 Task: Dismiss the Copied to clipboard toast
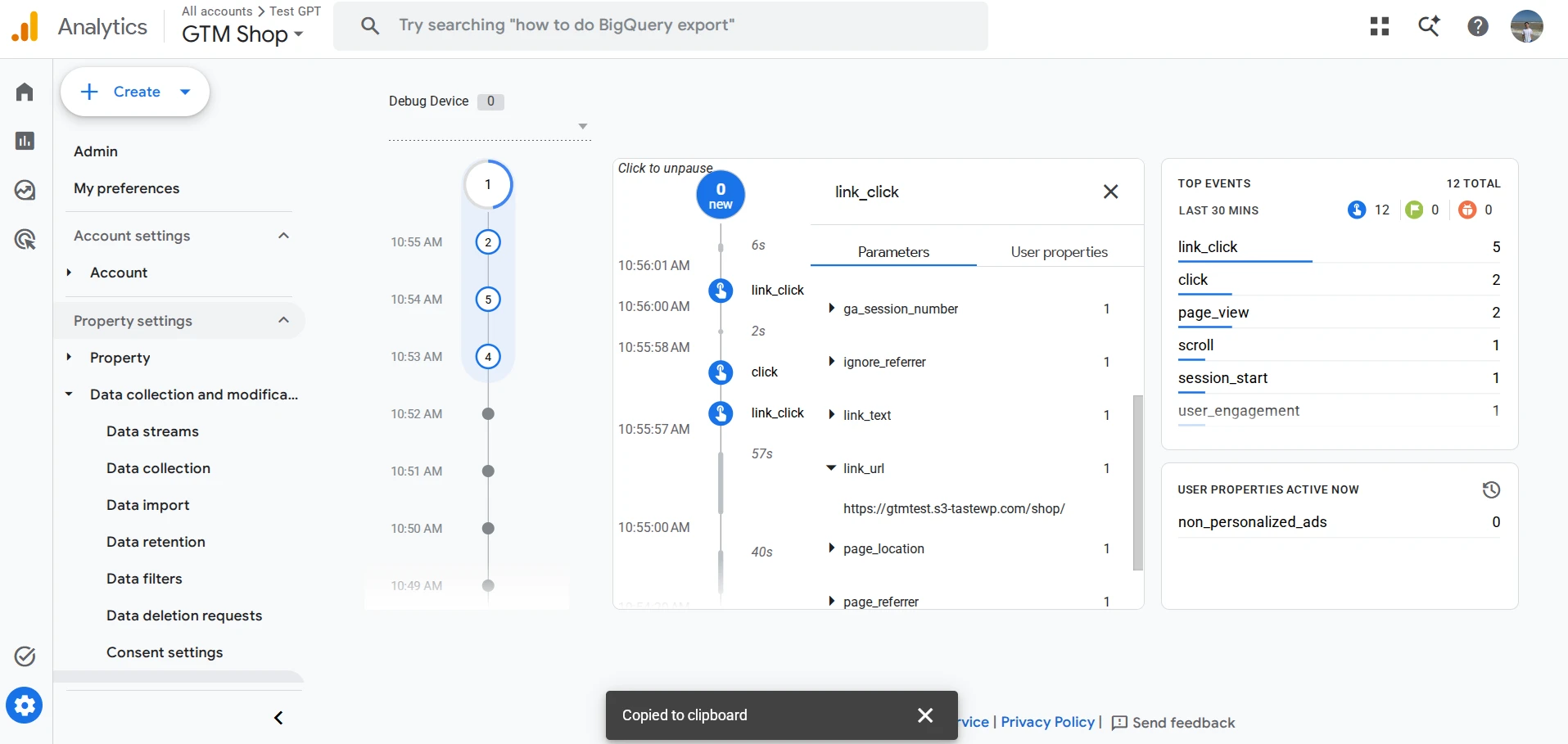click(x=925, y=715)
